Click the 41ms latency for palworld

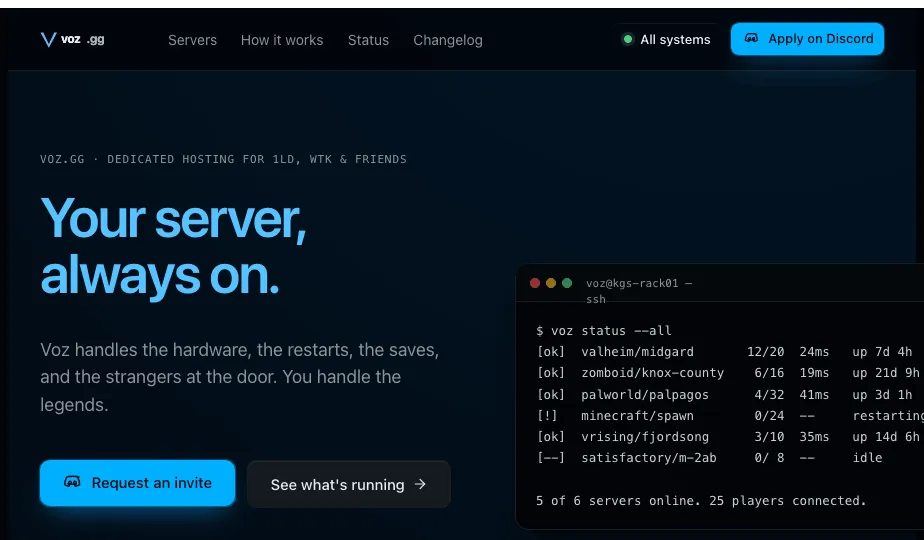point(814,394)
